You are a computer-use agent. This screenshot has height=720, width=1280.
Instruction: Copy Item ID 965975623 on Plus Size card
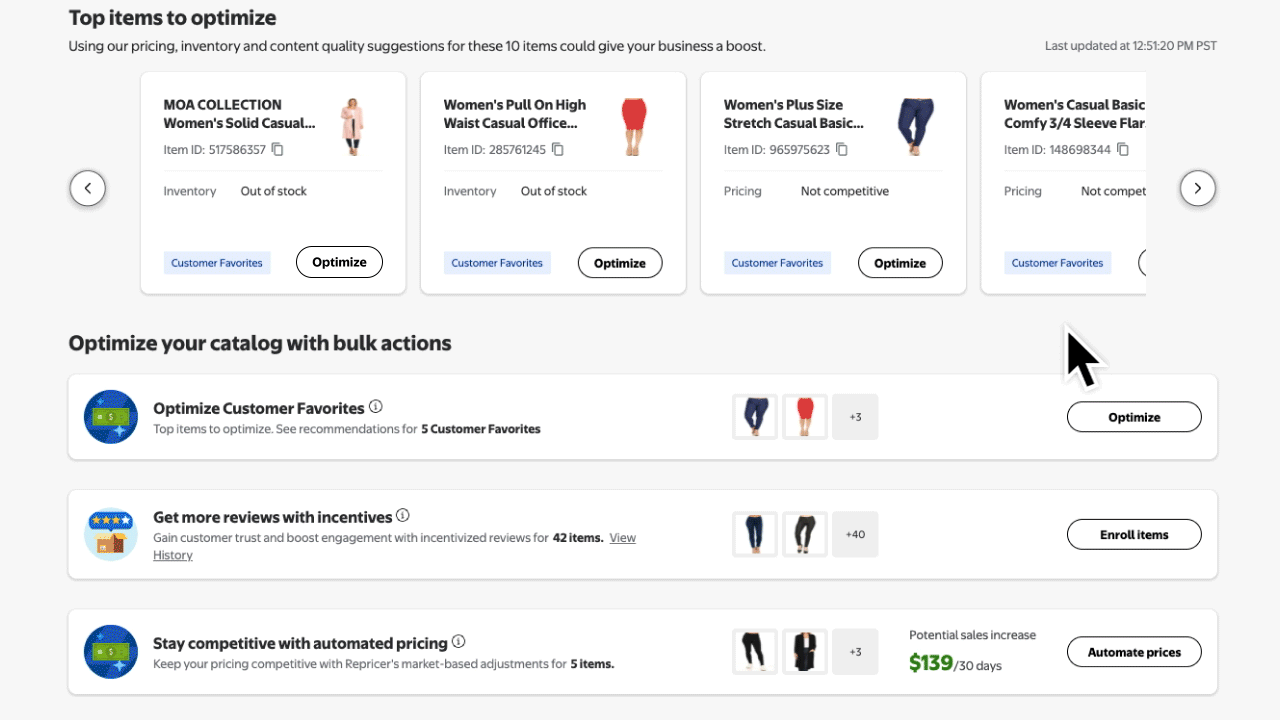pyautogui.click(x=841, y=148)
